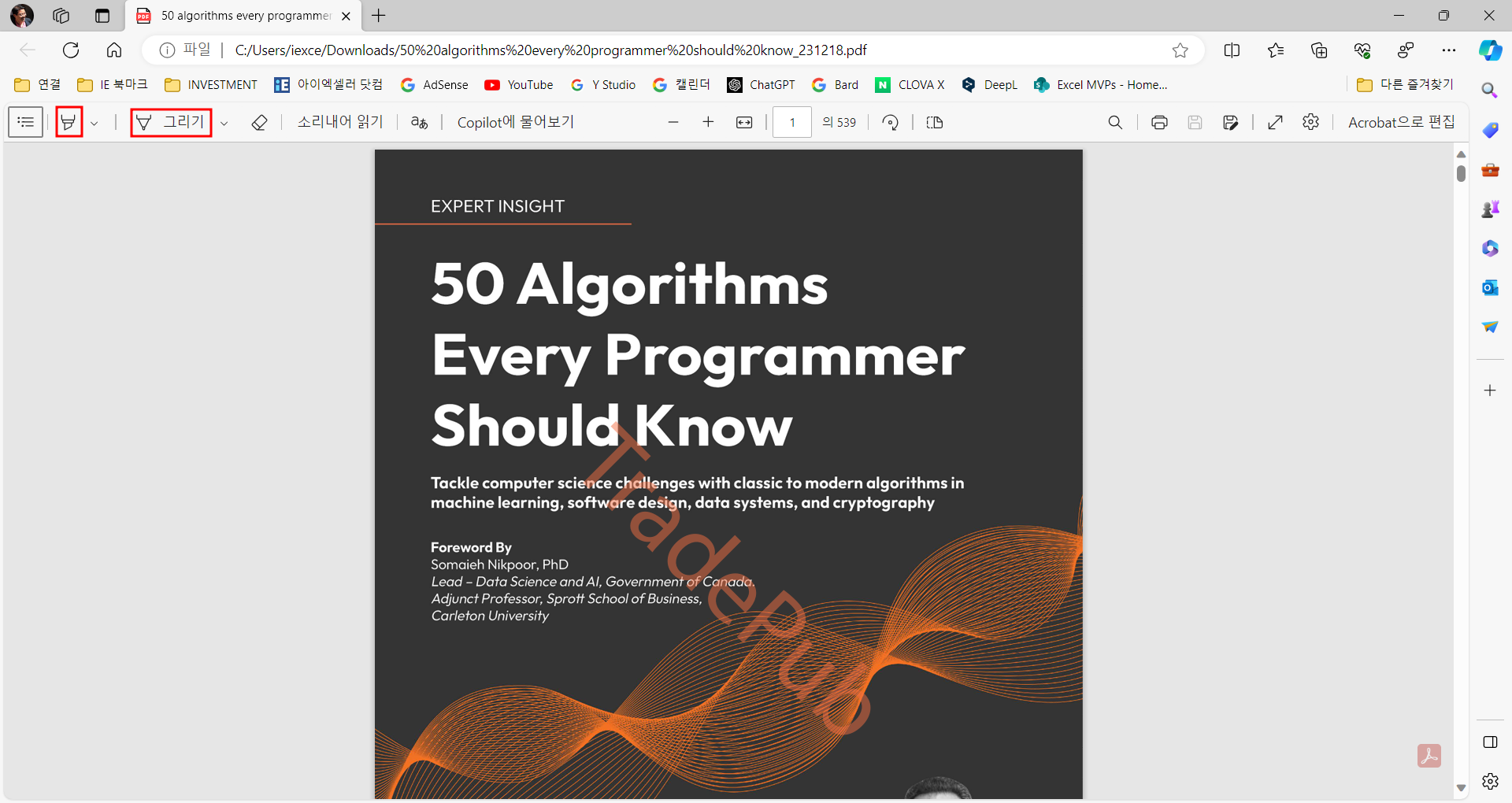The width and height of the screenshot is (1512, 803).
Task: Click the address bar file path
Action: tap(550, 50)
